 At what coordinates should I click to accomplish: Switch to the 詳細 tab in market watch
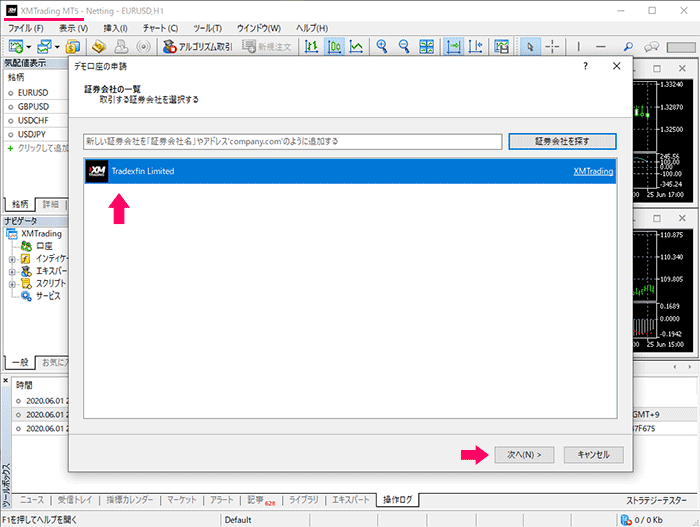click(x=50, y=205)
